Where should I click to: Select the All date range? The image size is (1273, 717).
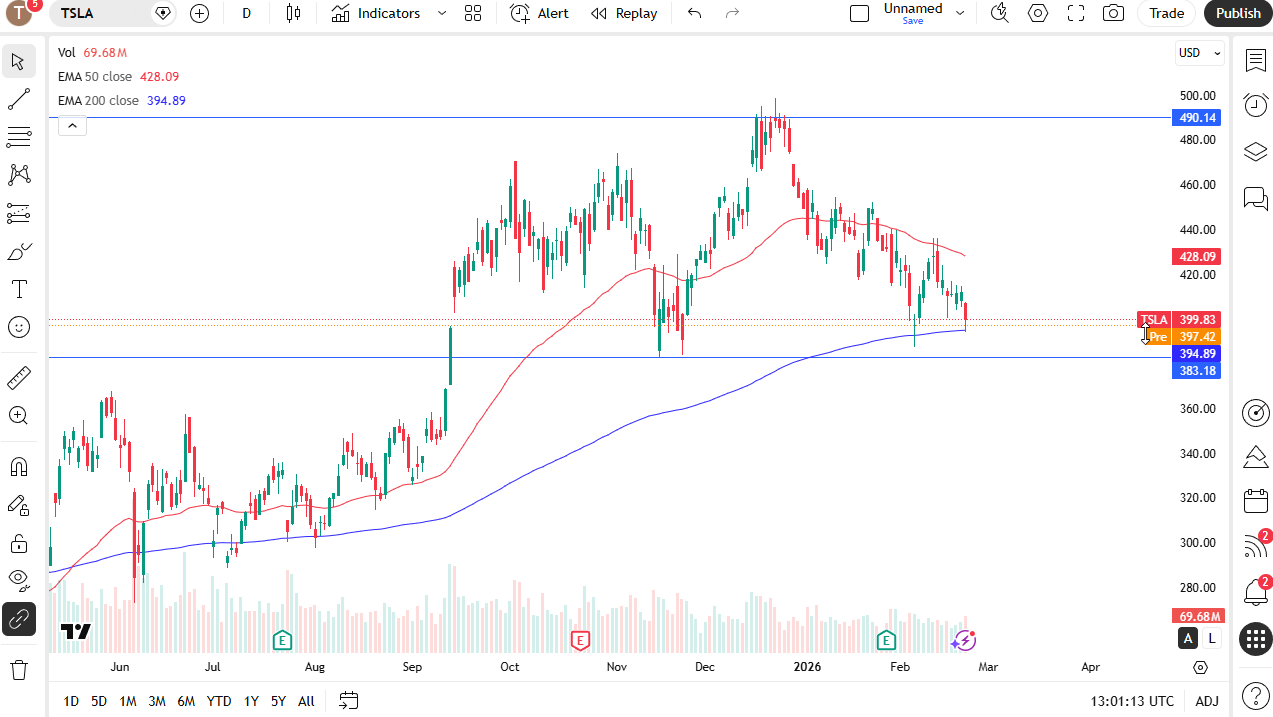pos(306,701)
